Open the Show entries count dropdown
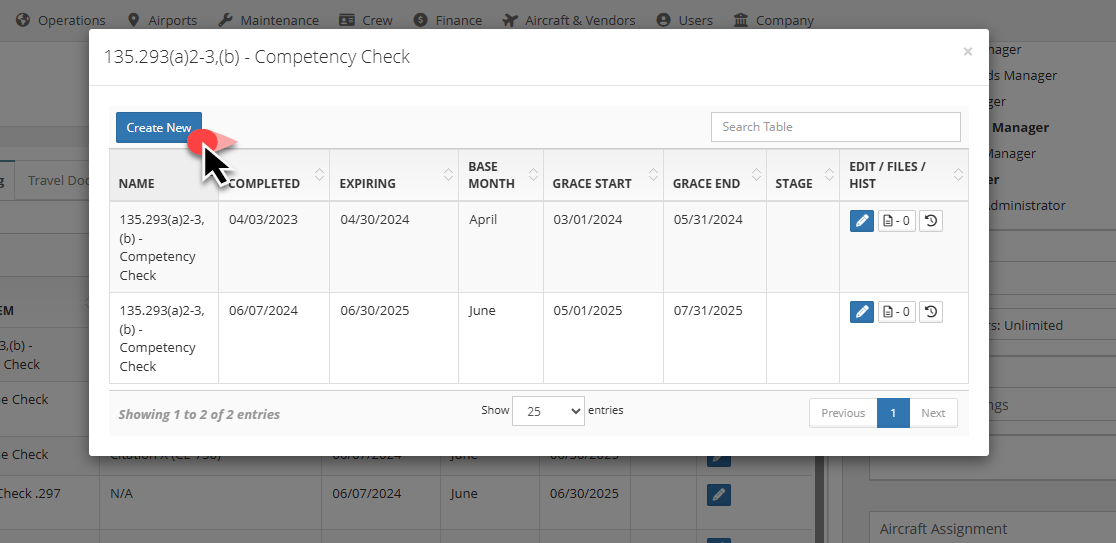Viewport: 1116px width, 543px height. pyautogui.click(x=548, y=411)
